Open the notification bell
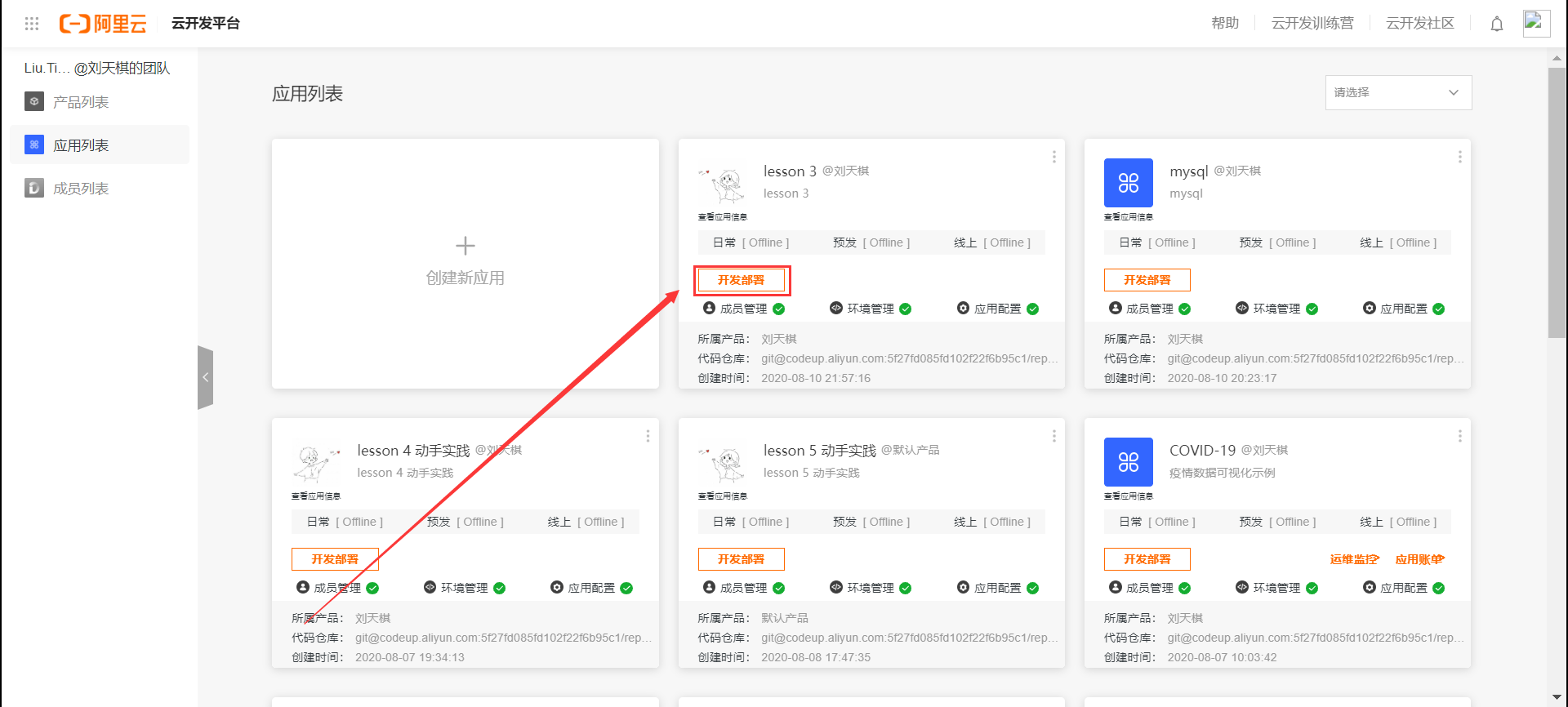This screenshot has height=707, width=1568. (1496, 24)
